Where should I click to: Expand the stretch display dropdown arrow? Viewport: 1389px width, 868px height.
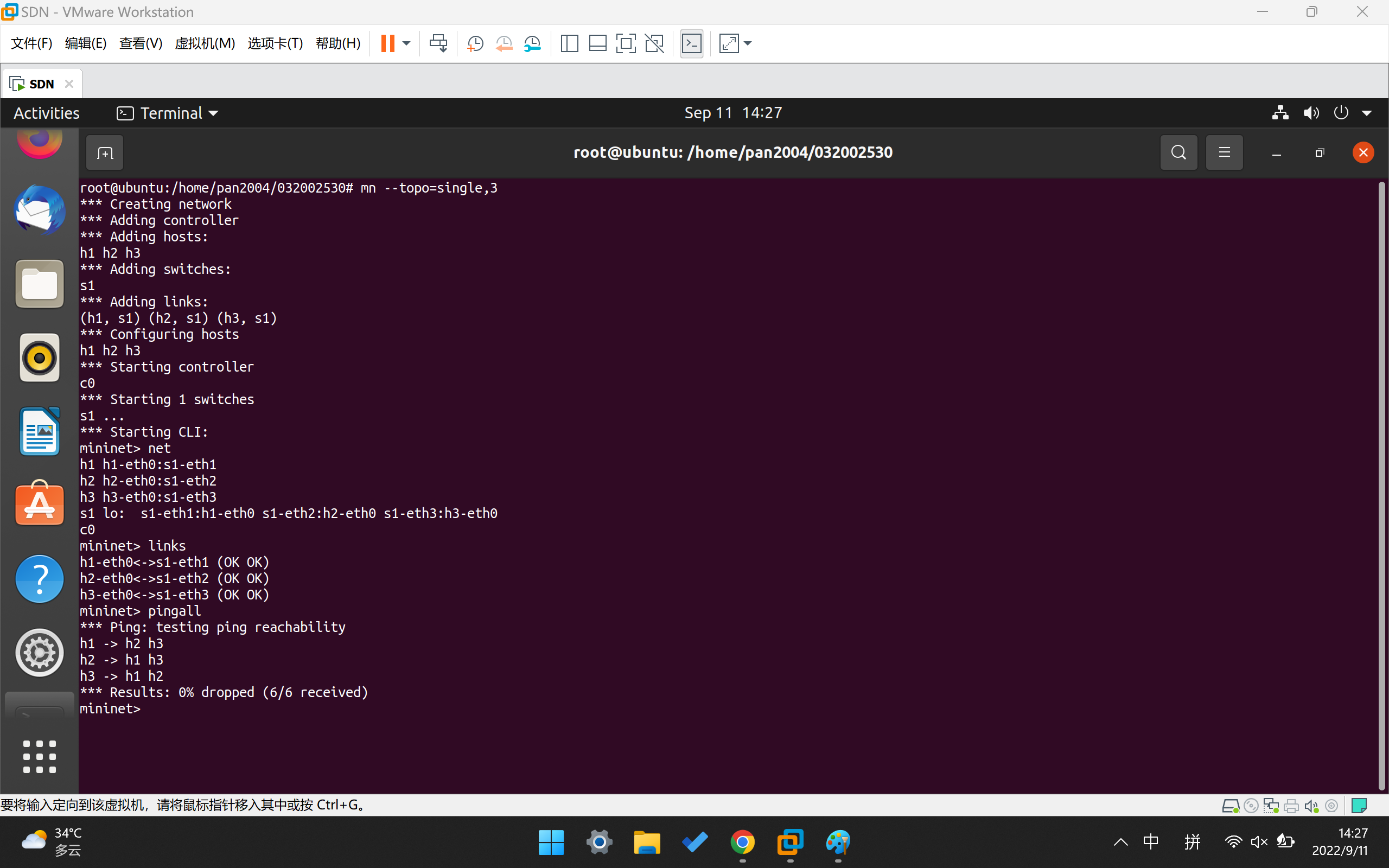(x=748, y=43)
